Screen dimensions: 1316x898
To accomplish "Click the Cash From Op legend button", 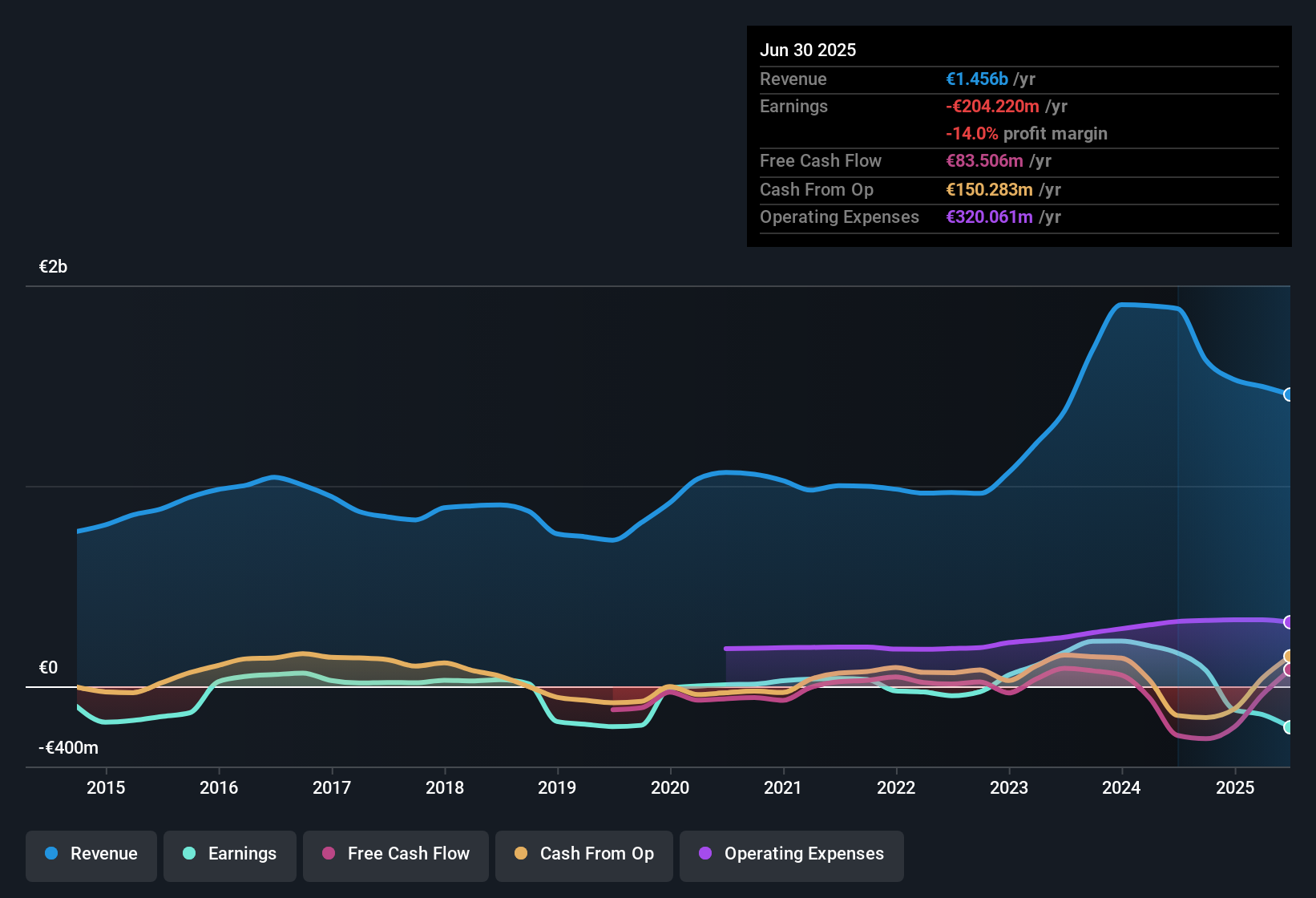I will point(583,854).
